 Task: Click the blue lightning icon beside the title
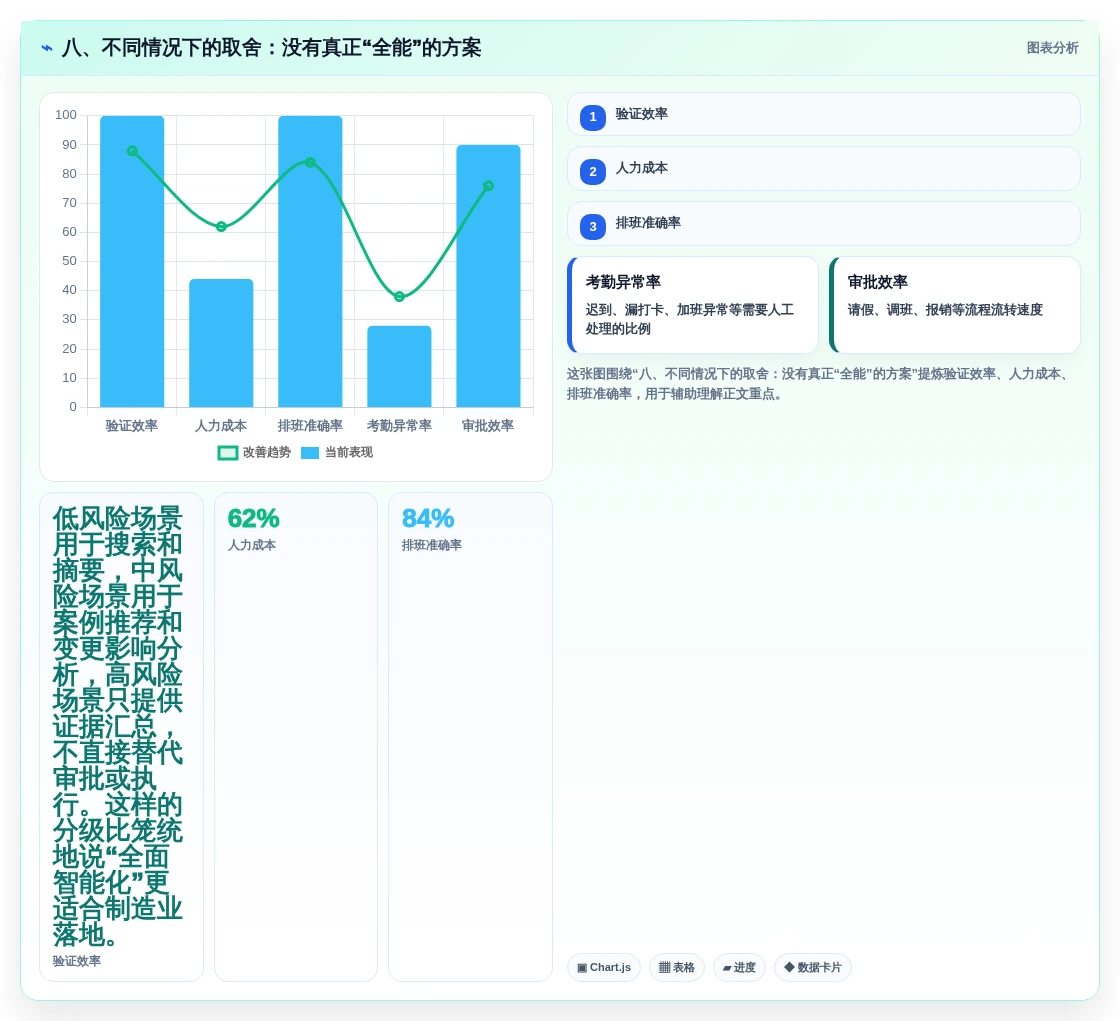tap(47, 48)
